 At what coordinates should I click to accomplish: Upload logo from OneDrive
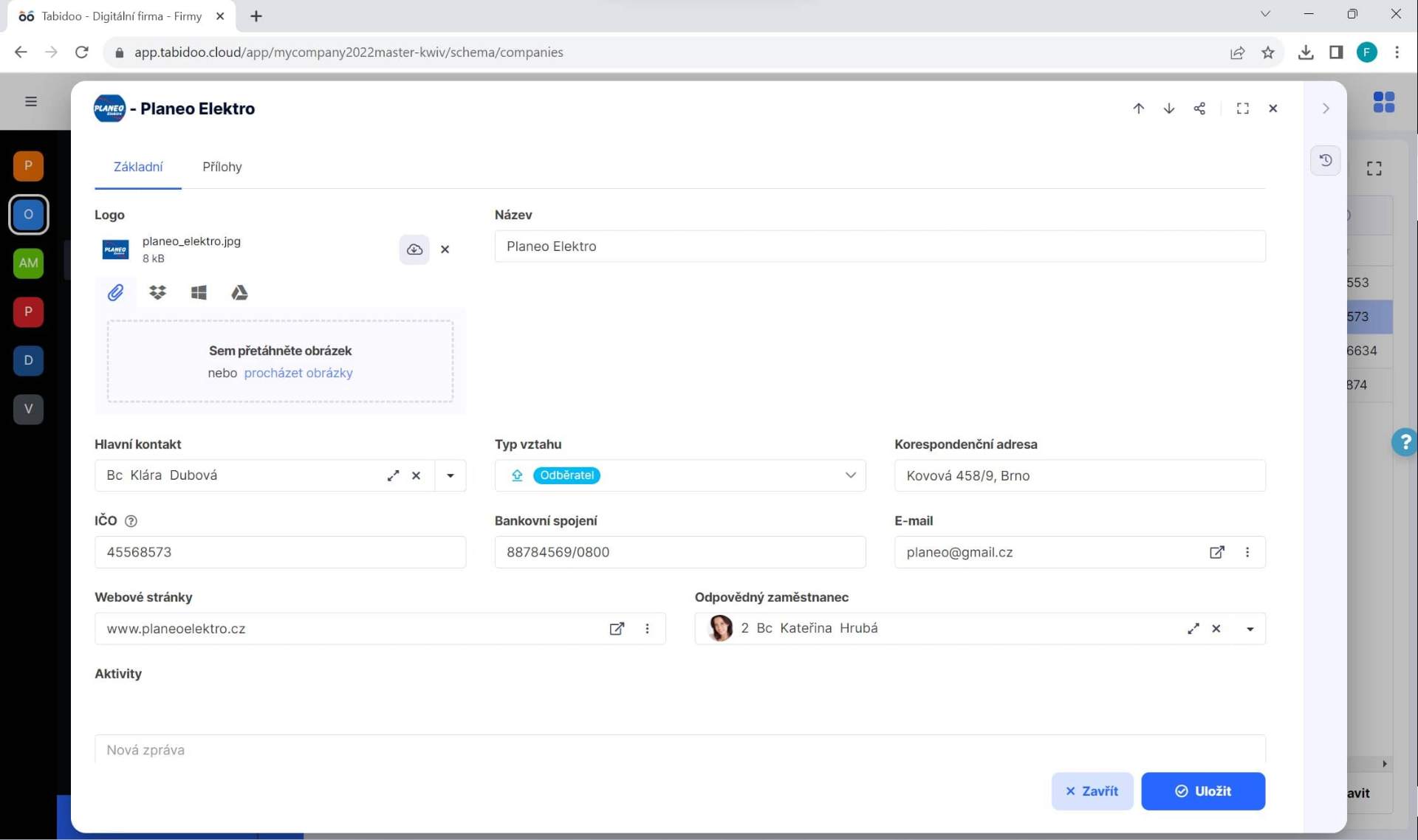(198, 292)
